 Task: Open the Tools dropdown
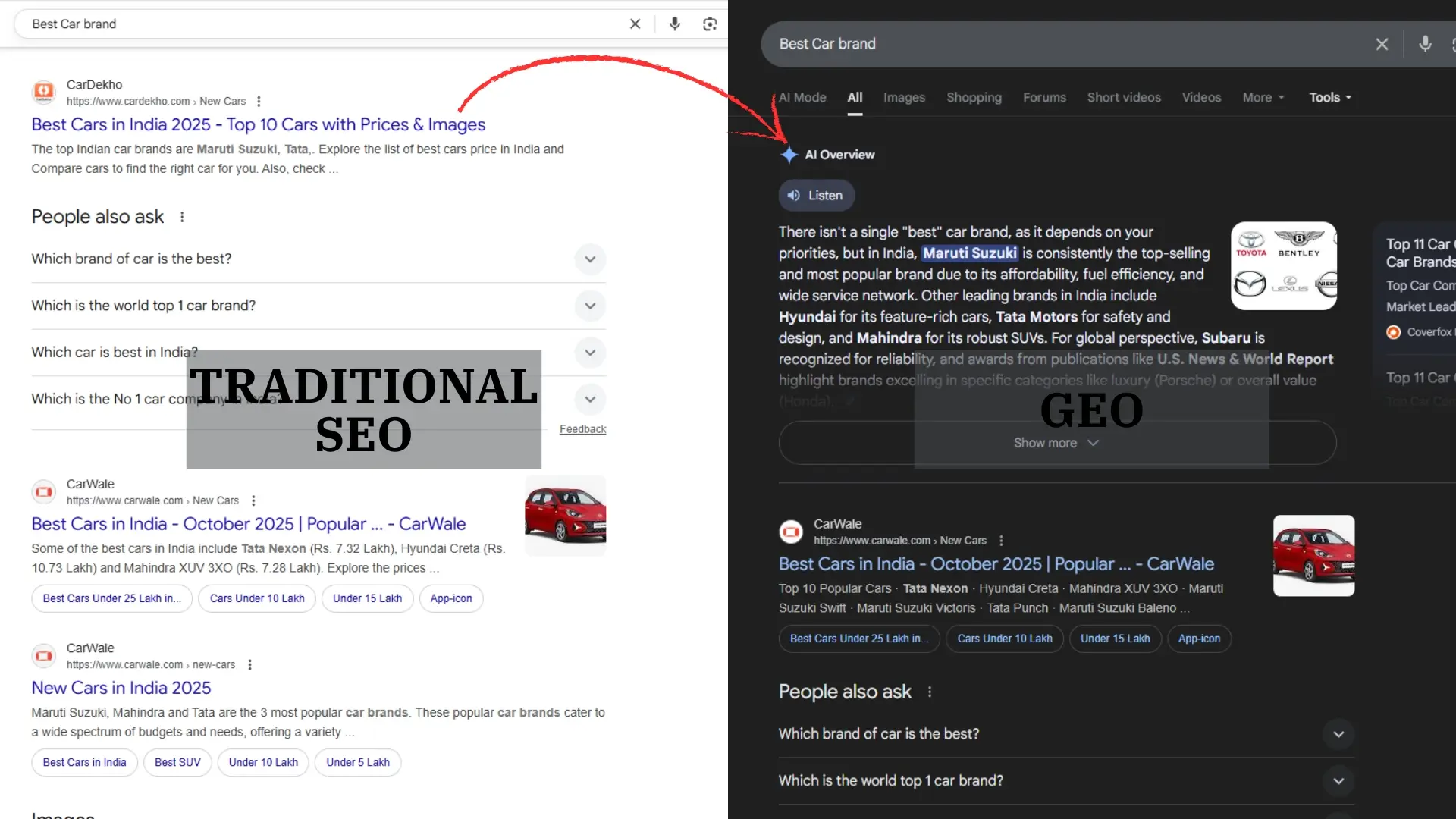coord(1330,97)
